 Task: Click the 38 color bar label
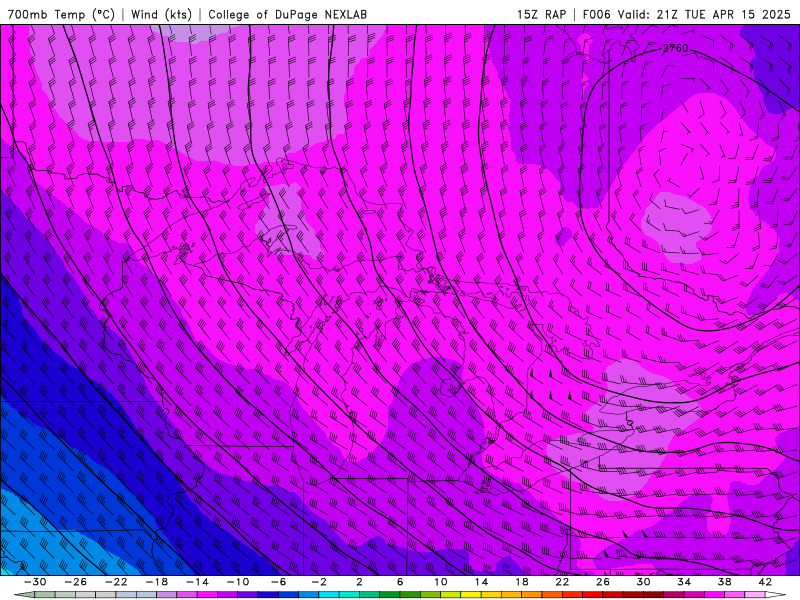coord(724,582)
